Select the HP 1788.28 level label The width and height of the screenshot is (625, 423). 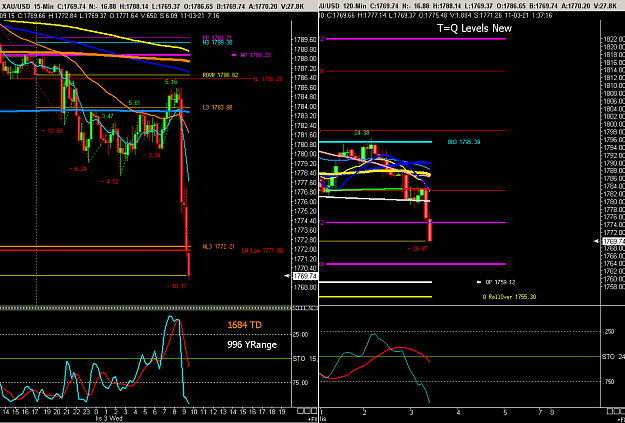[x=257, y=55]
